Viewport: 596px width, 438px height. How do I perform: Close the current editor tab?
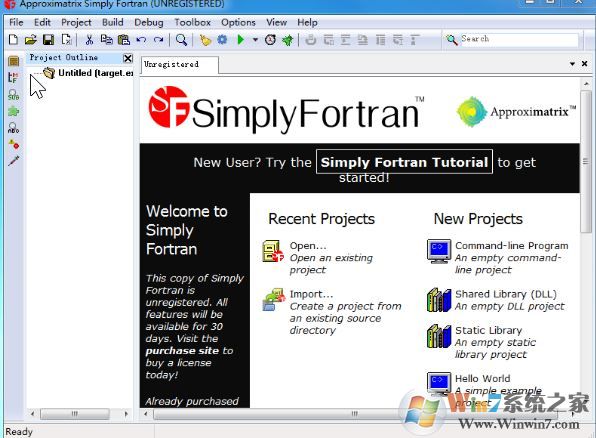click(585, 63)
